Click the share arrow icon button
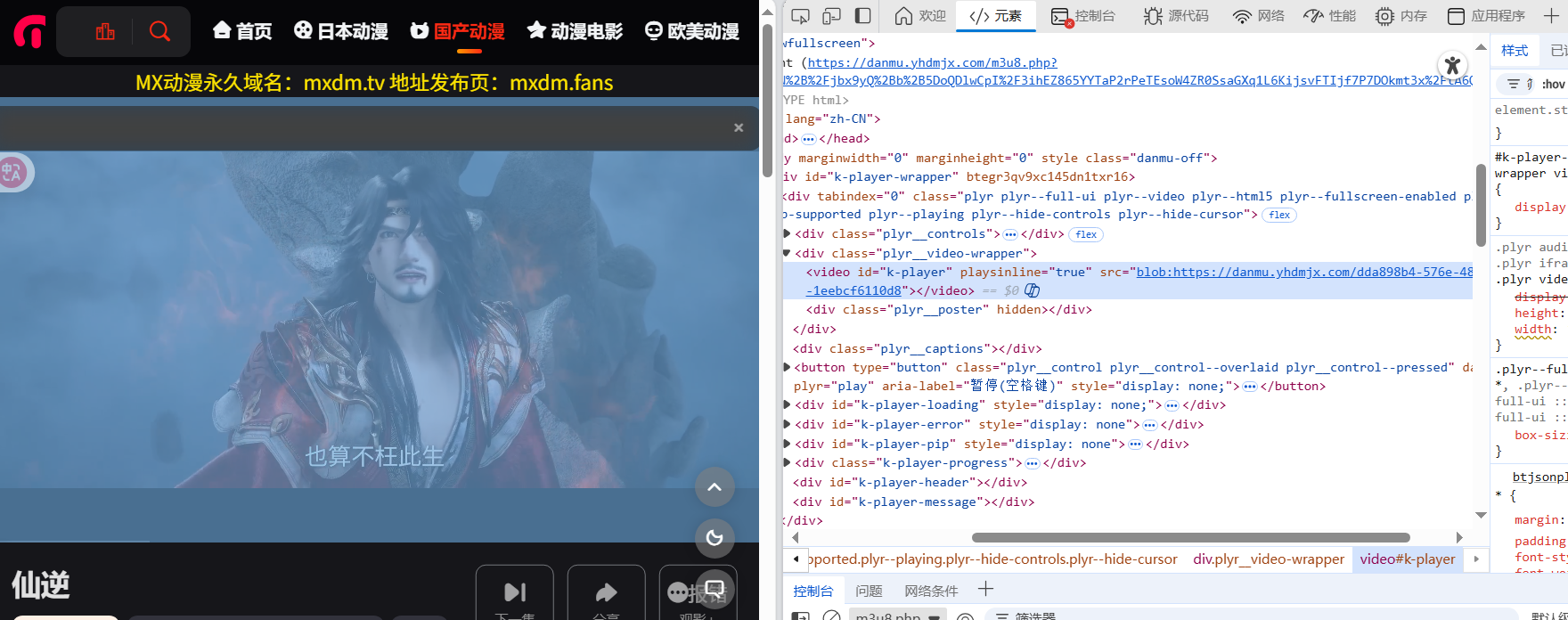Image resolution: width=1568 pixels, height=620 pixels. (606, 592)
